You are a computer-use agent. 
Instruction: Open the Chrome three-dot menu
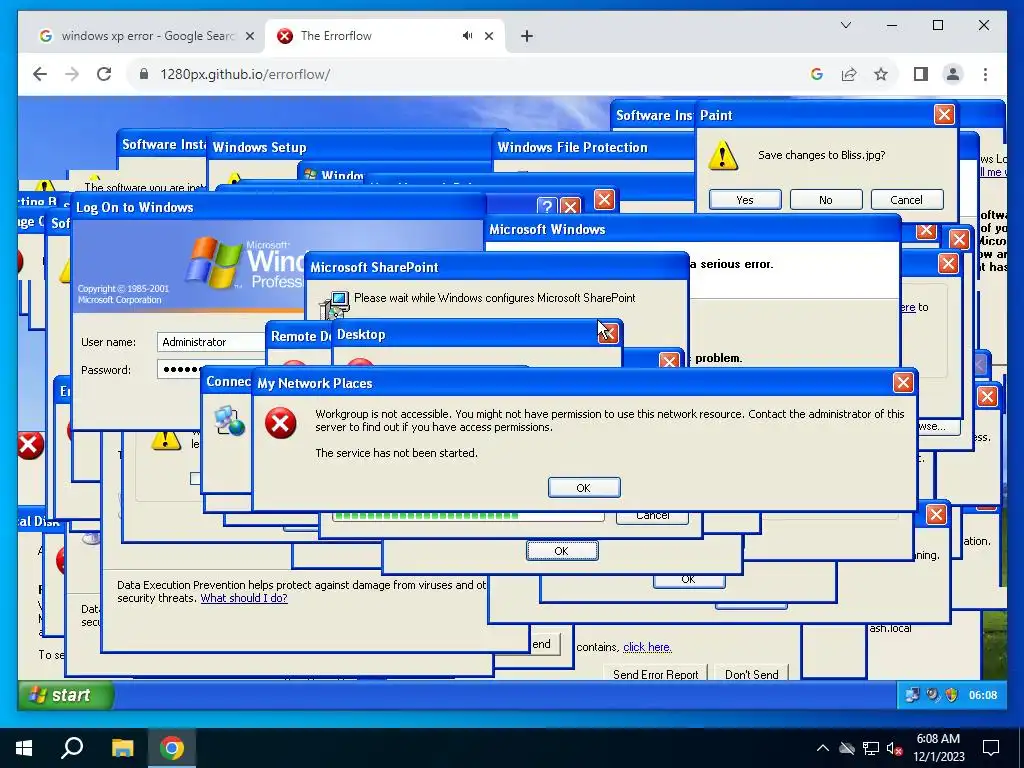click(x=985, y=74)
